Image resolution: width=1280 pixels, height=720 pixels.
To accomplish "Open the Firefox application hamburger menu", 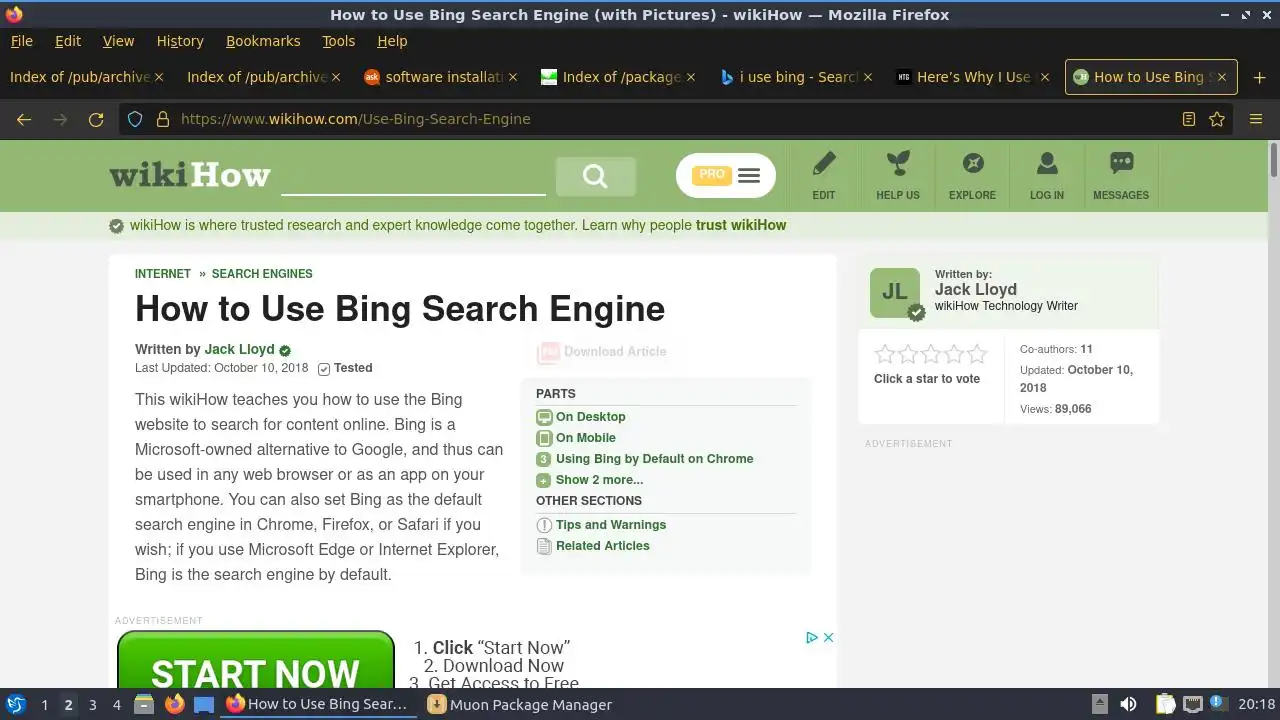I will (1256, 119).
